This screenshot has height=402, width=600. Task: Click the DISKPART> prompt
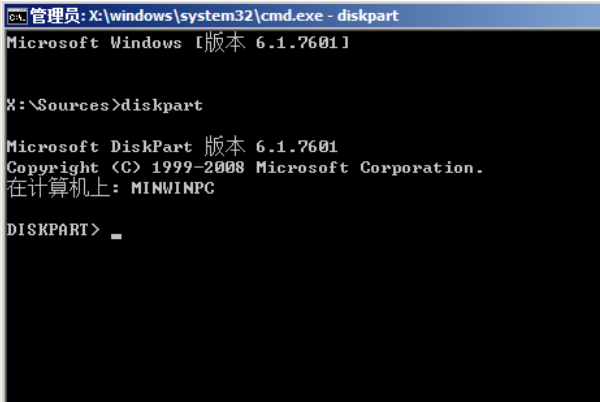[x=54, y=230]
